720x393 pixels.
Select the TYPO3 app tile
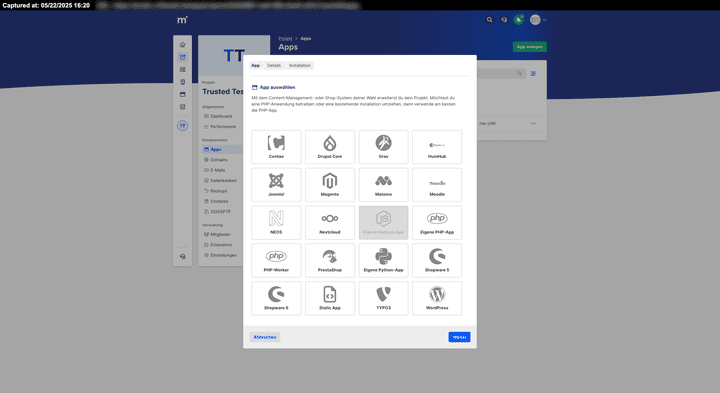(383, 298)
